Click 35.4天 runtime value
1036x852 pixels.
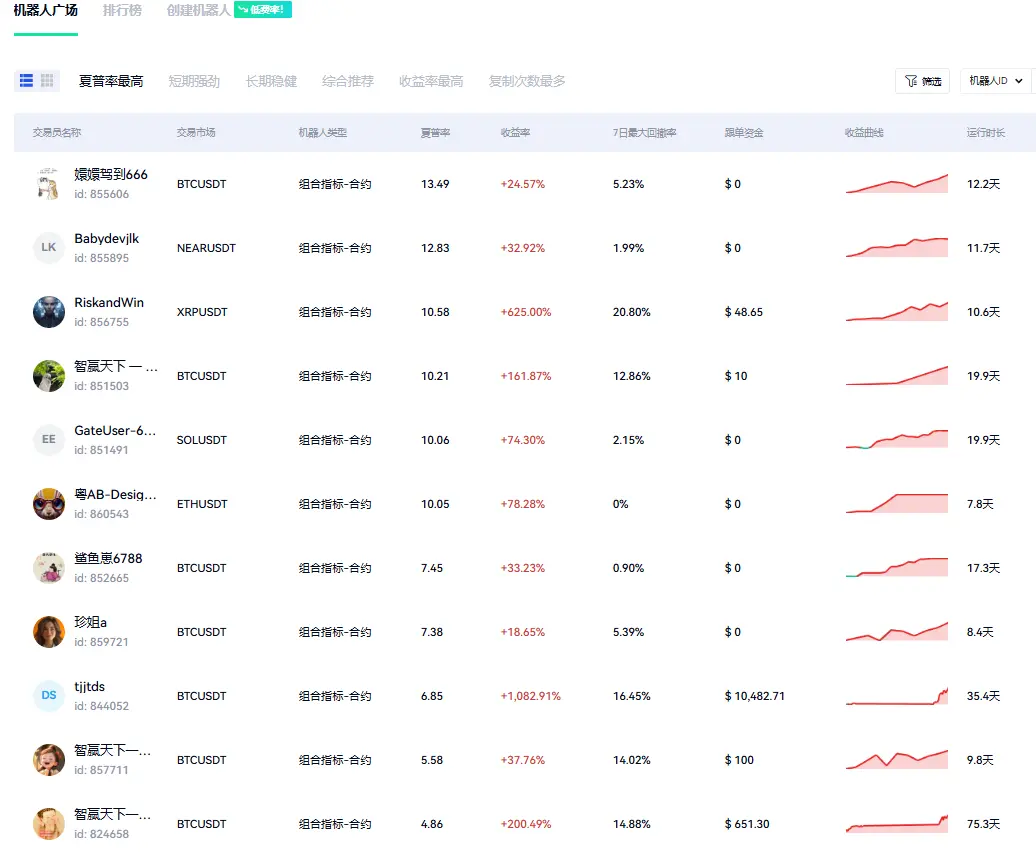983,696
